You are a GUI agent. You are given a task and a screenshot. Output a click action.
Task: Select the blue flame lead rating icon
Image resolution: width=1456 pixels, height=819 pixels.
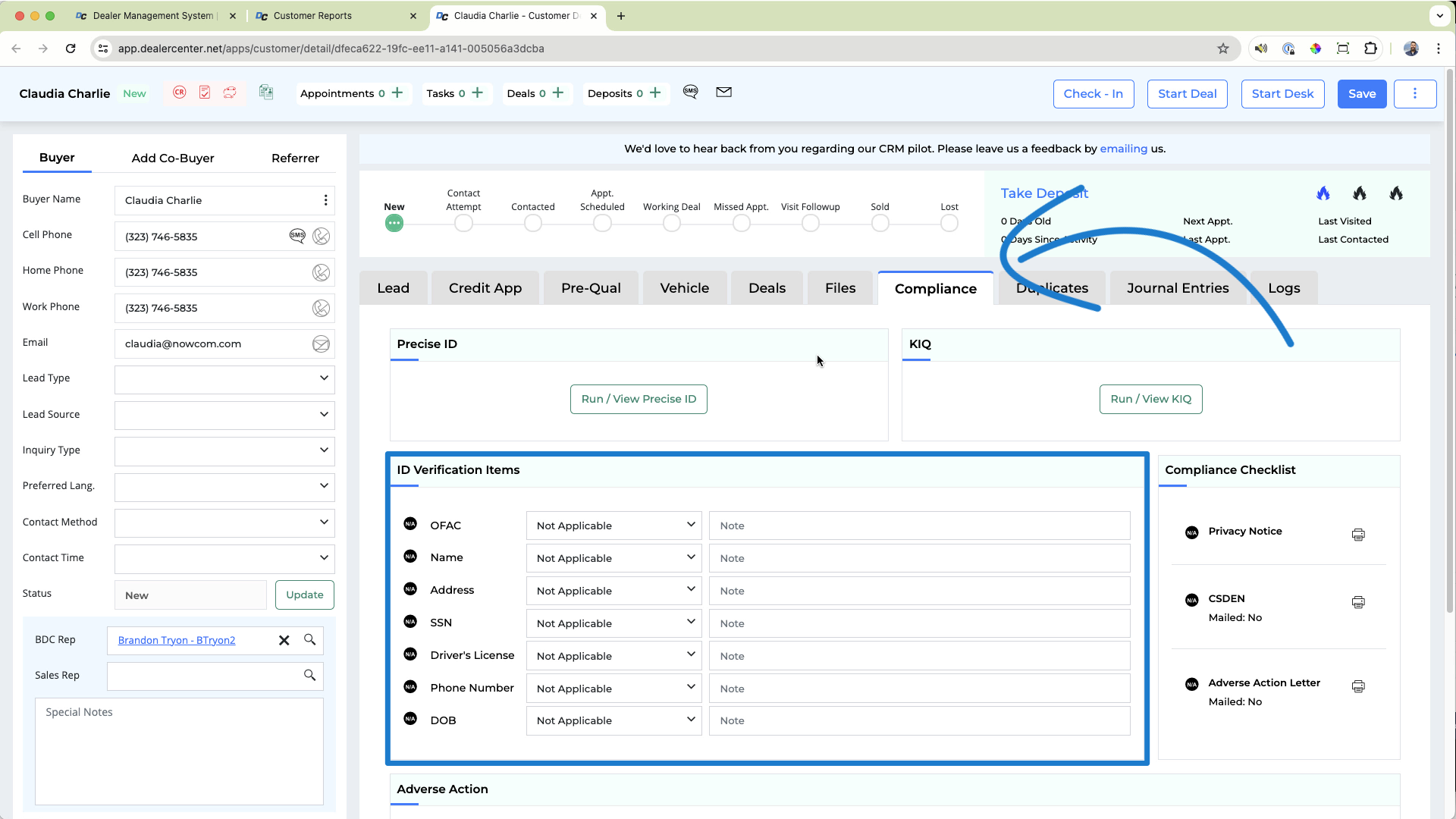click(1323, 193)
